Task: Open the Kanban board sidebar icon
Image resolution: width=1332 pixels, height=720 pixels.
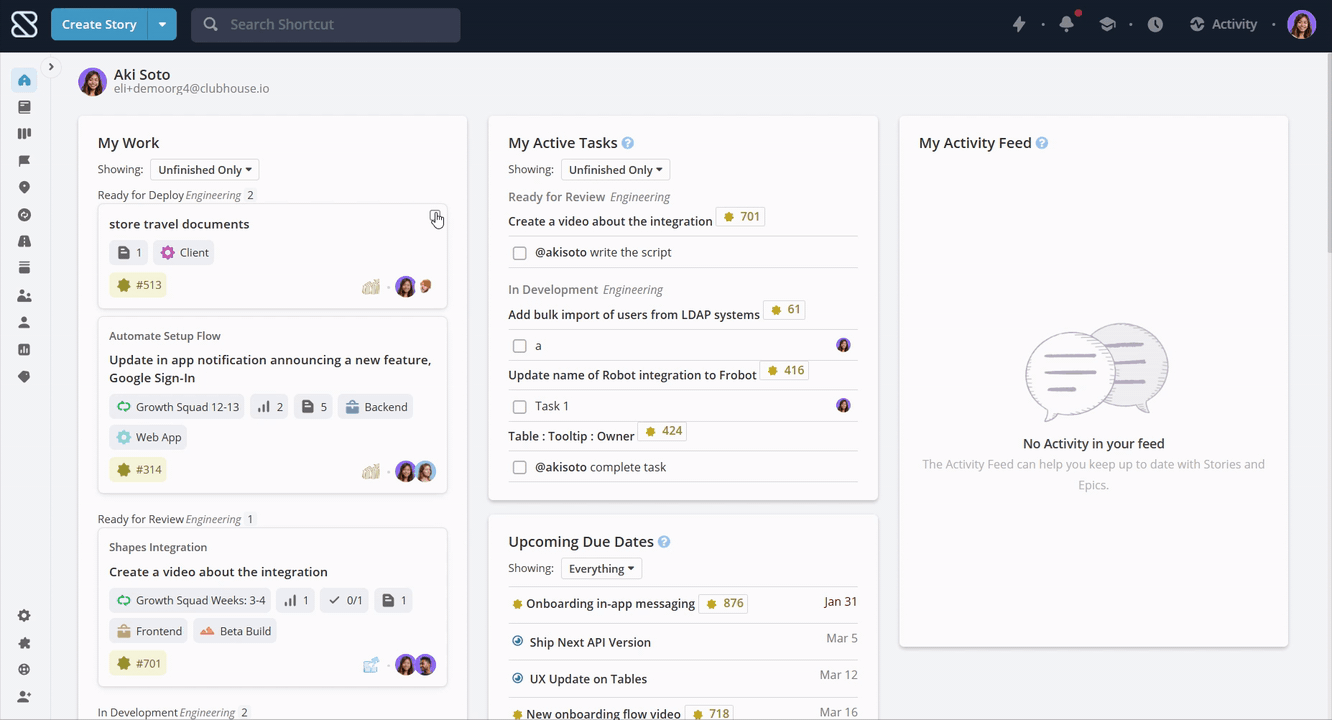Action: (24, 134)
